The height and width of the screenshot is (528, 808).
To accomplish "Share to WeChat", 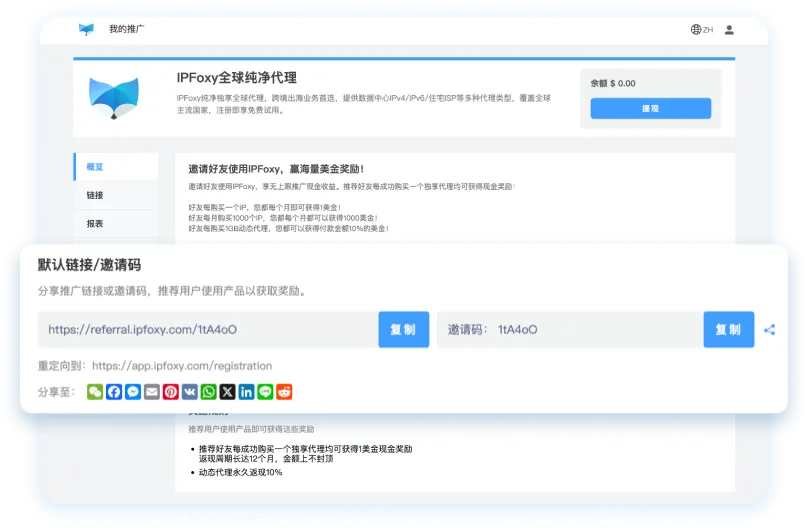I will coord(95,392).
